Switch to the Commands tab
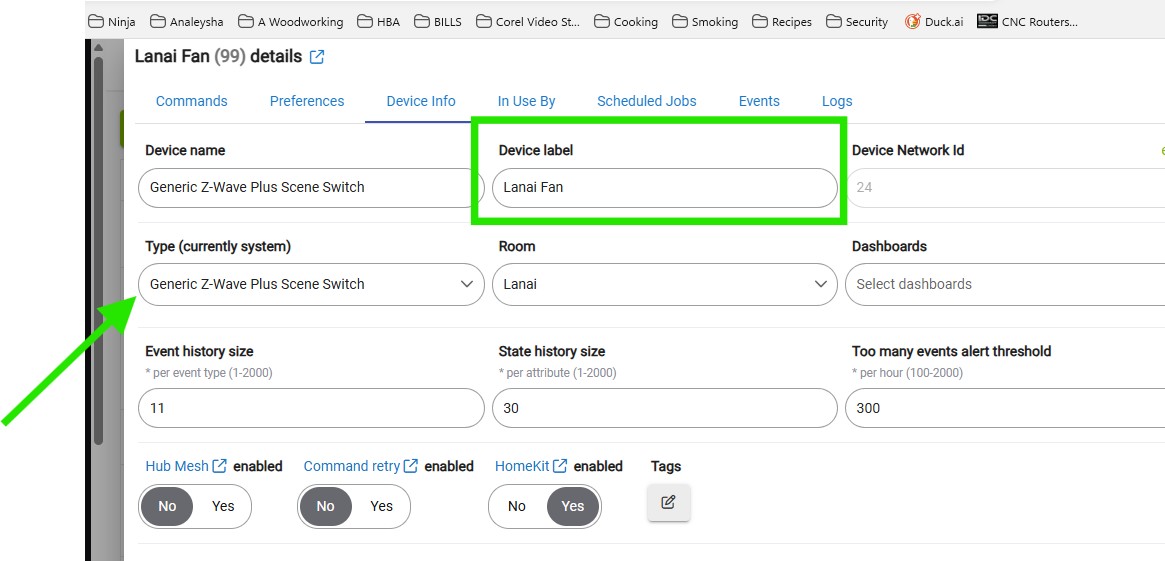The image size is (1165, 561). pyautogui.click(x=192, y=101)
